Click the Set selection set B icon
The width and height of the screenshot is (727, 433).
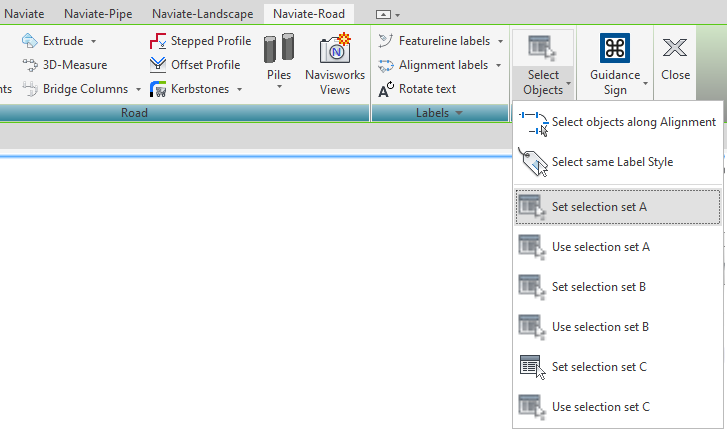532,287
